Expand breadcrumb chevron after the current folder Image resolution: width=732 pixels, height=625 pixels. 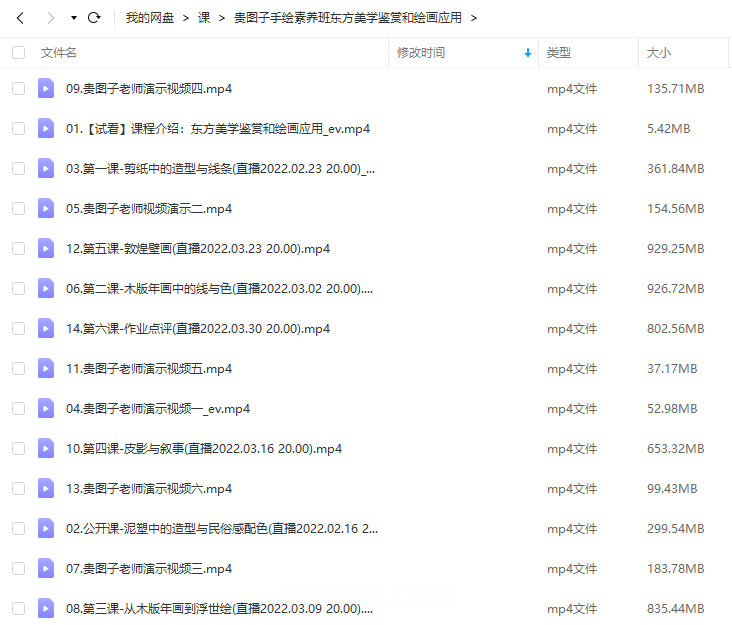click(x=473, y=18)
